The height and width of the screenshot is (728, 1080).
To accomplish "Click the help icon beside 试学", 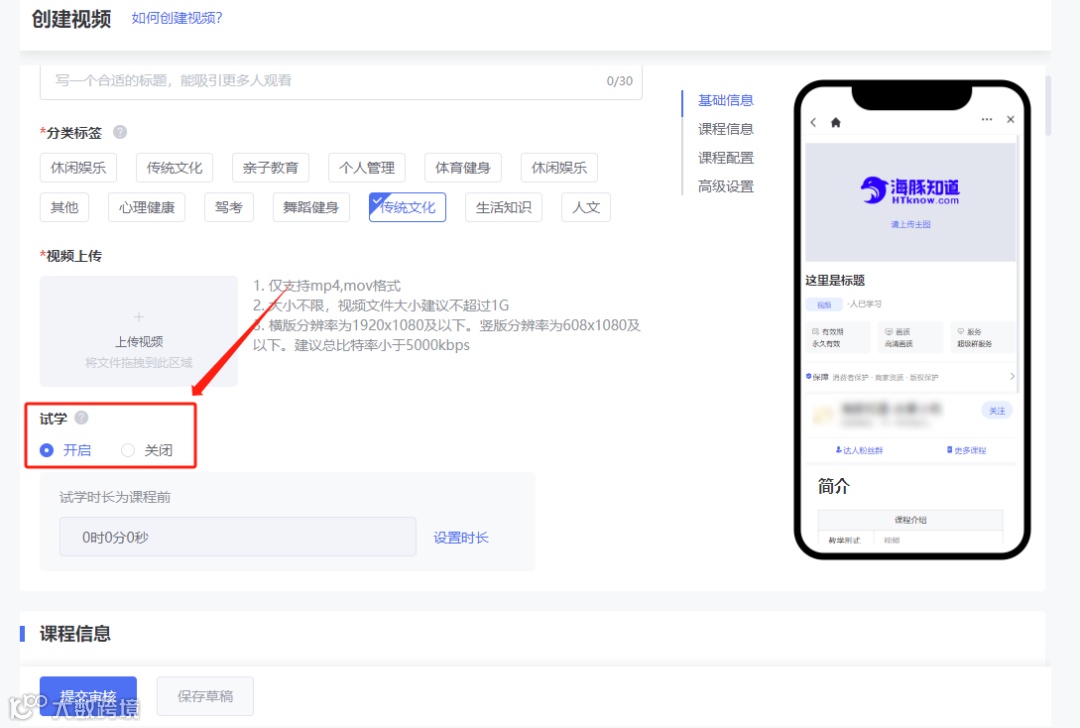I will [x=81, y=418].
